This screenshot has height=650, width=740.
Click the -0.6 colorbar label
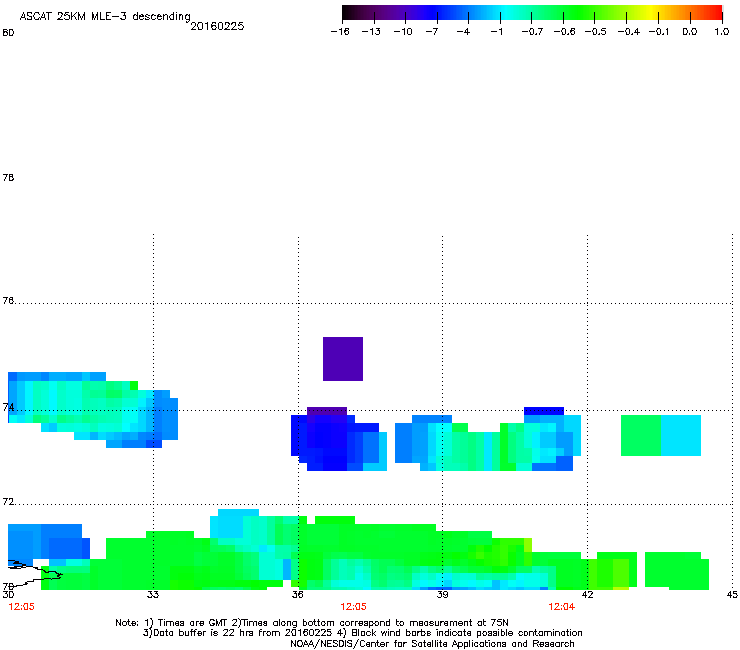coord(564,32)
